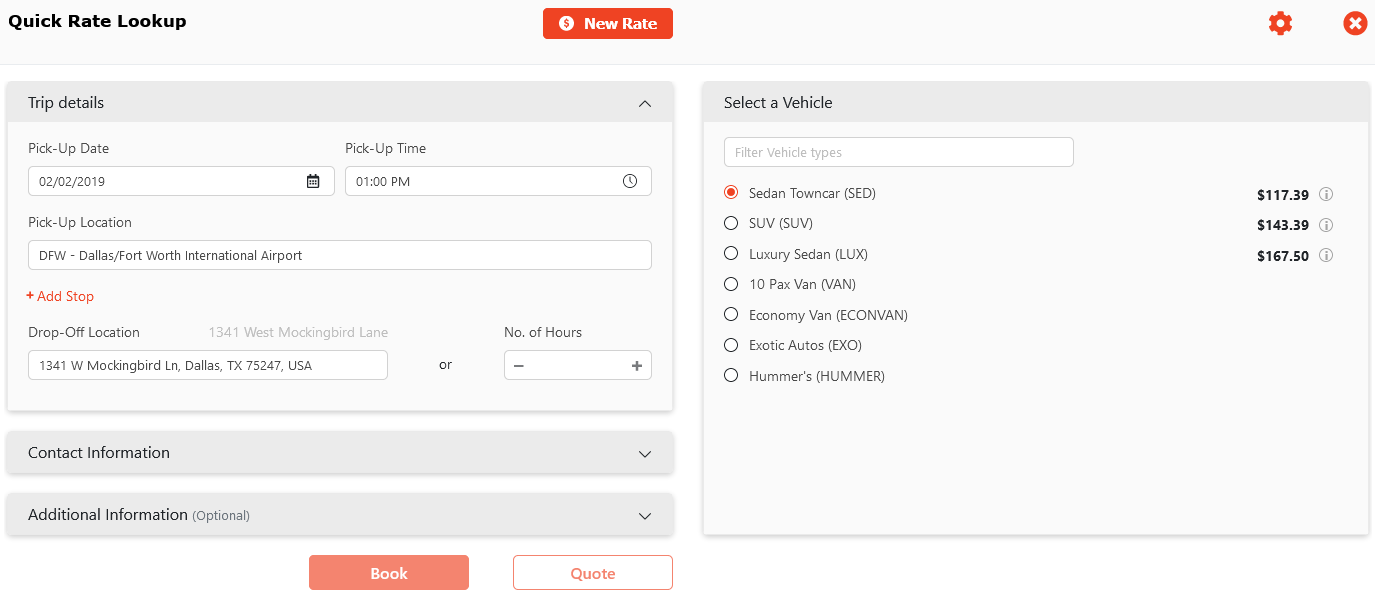The image size is (1375, 594).
Task: Open the Pick-Up Date calendar icon
Action: point(313,181)
